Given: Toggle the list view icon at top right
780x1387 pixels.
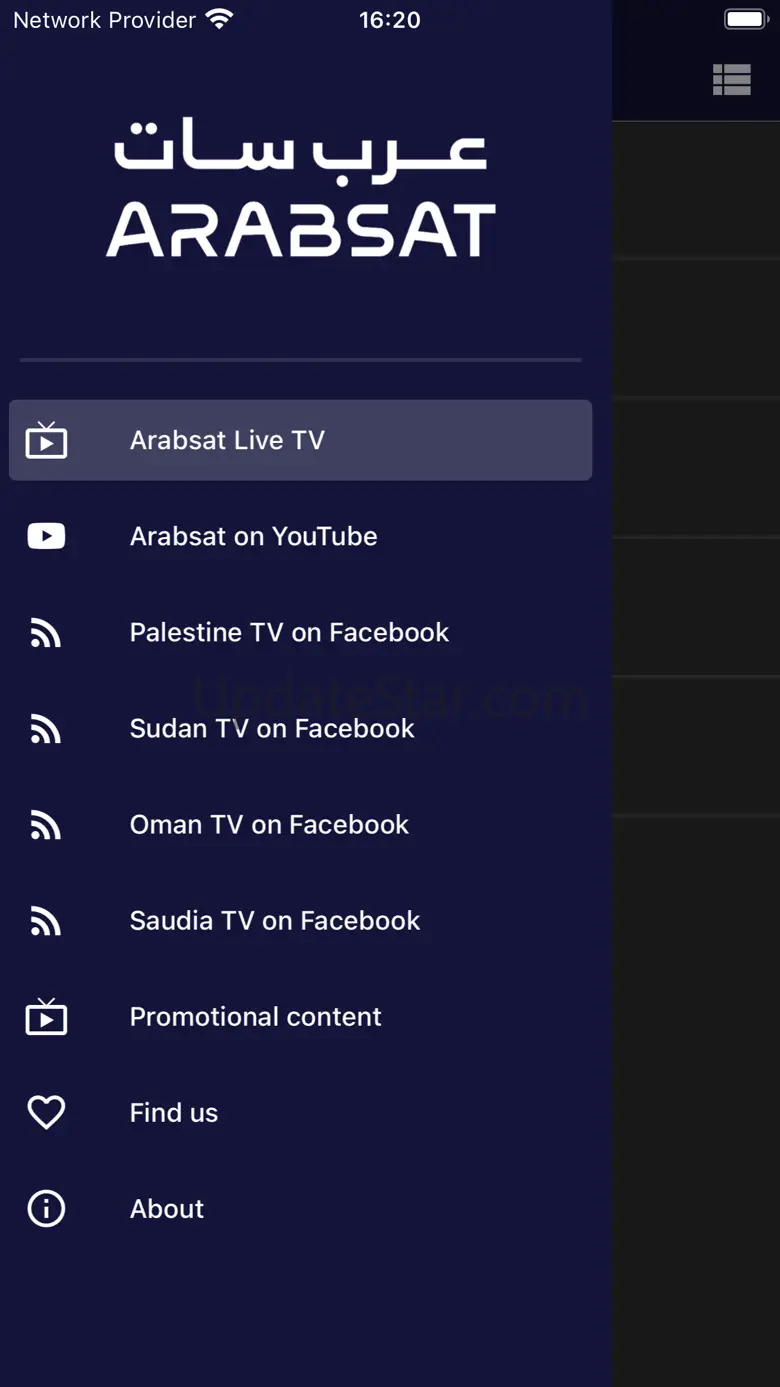Looking at the screenshot, I should tap(731, 80).
